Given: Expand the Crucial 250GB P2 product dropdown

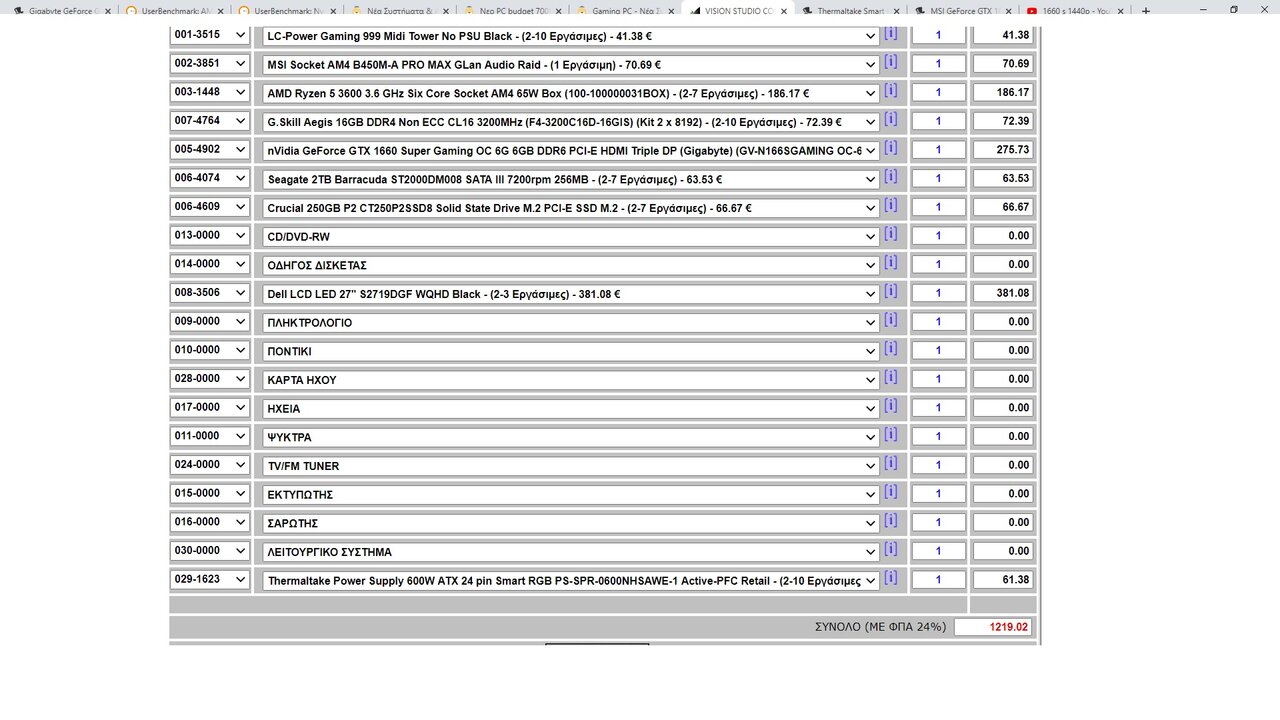Looking at the screenshot, I should 570,208.
